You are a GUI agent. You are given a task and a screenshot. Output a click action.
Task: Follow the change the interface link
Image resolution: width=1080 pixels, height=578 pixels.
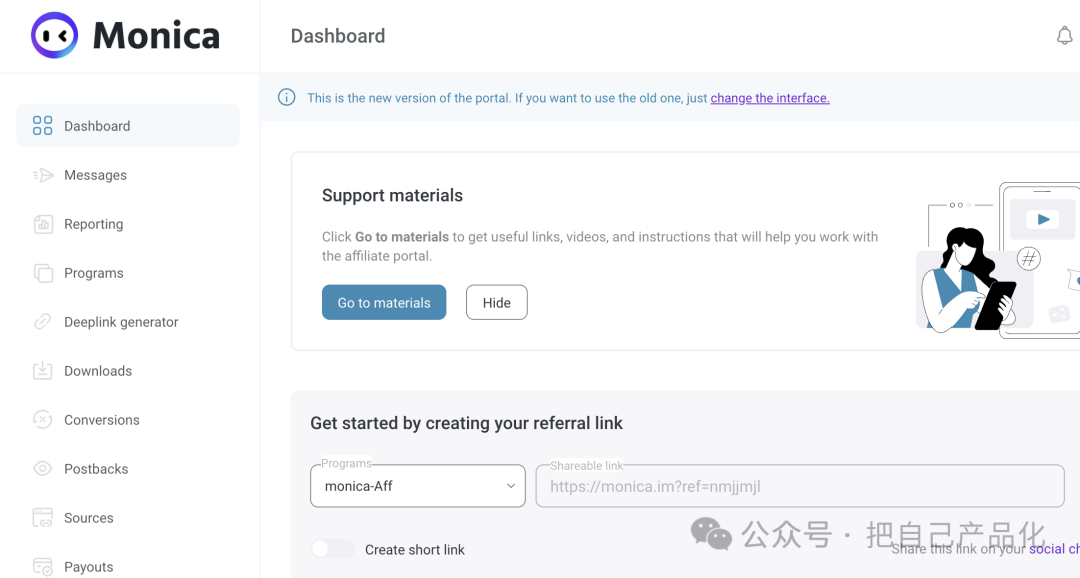(x=770, y=98)
